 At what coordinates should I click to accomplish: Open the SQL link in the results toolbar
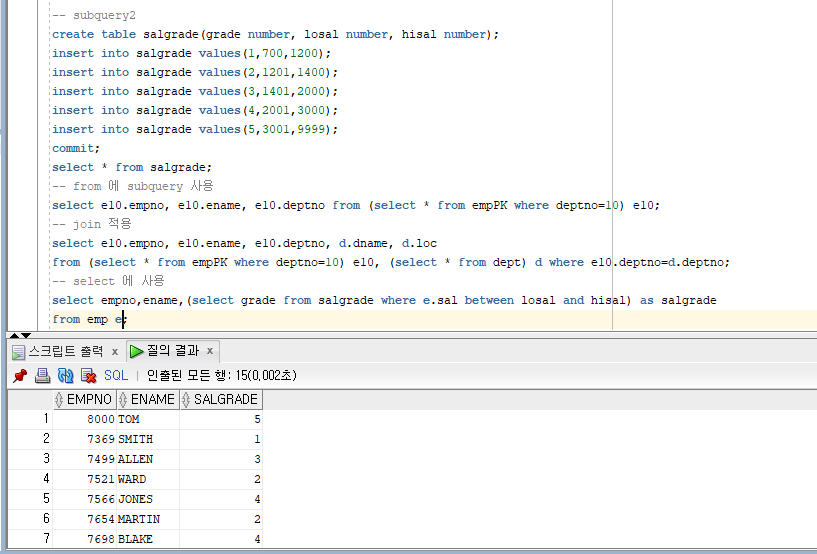pyautogui.click(x=116, y=375)
